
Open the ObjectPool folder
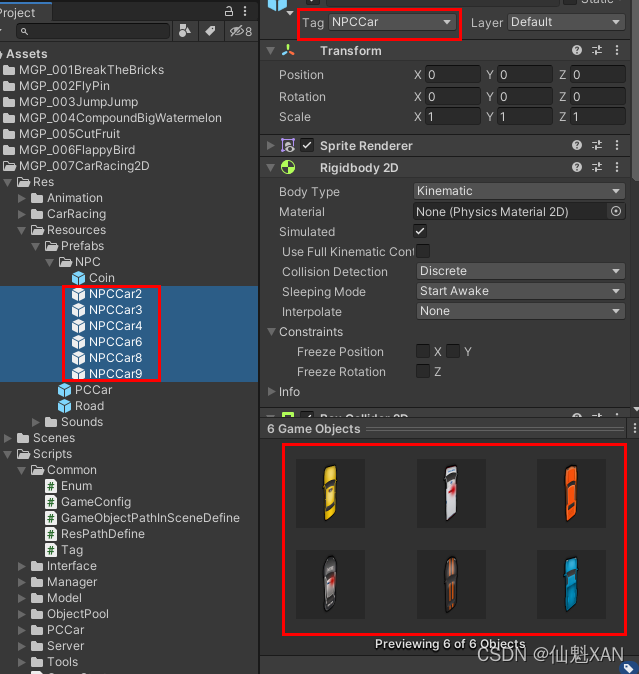tap(70, 614)
